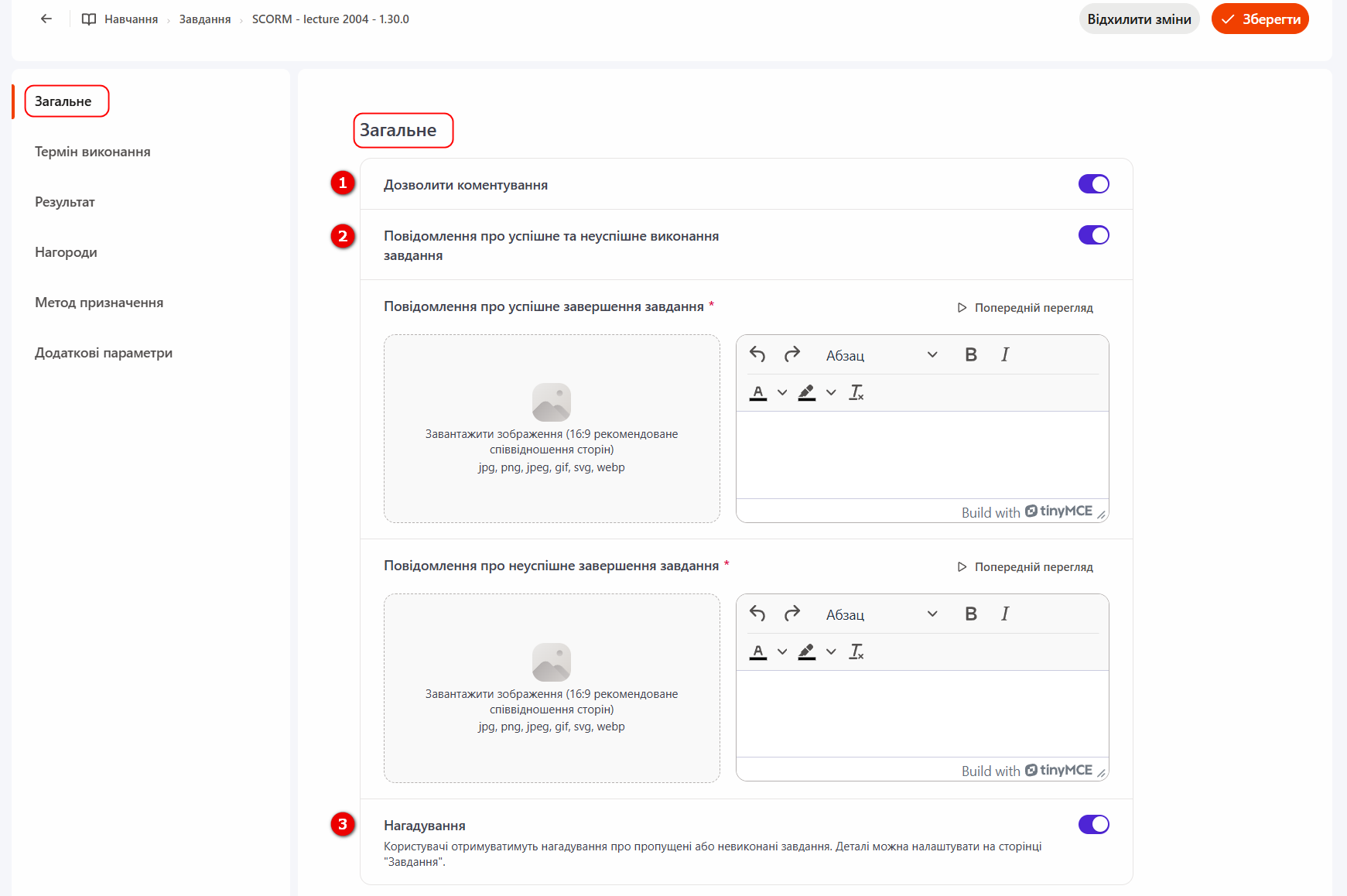Apply highlight color in the unsuccessful message editor
Image resolution: width=1347 pixels, height=896 pixels.
pyautogui.click(x=807, y=651)
